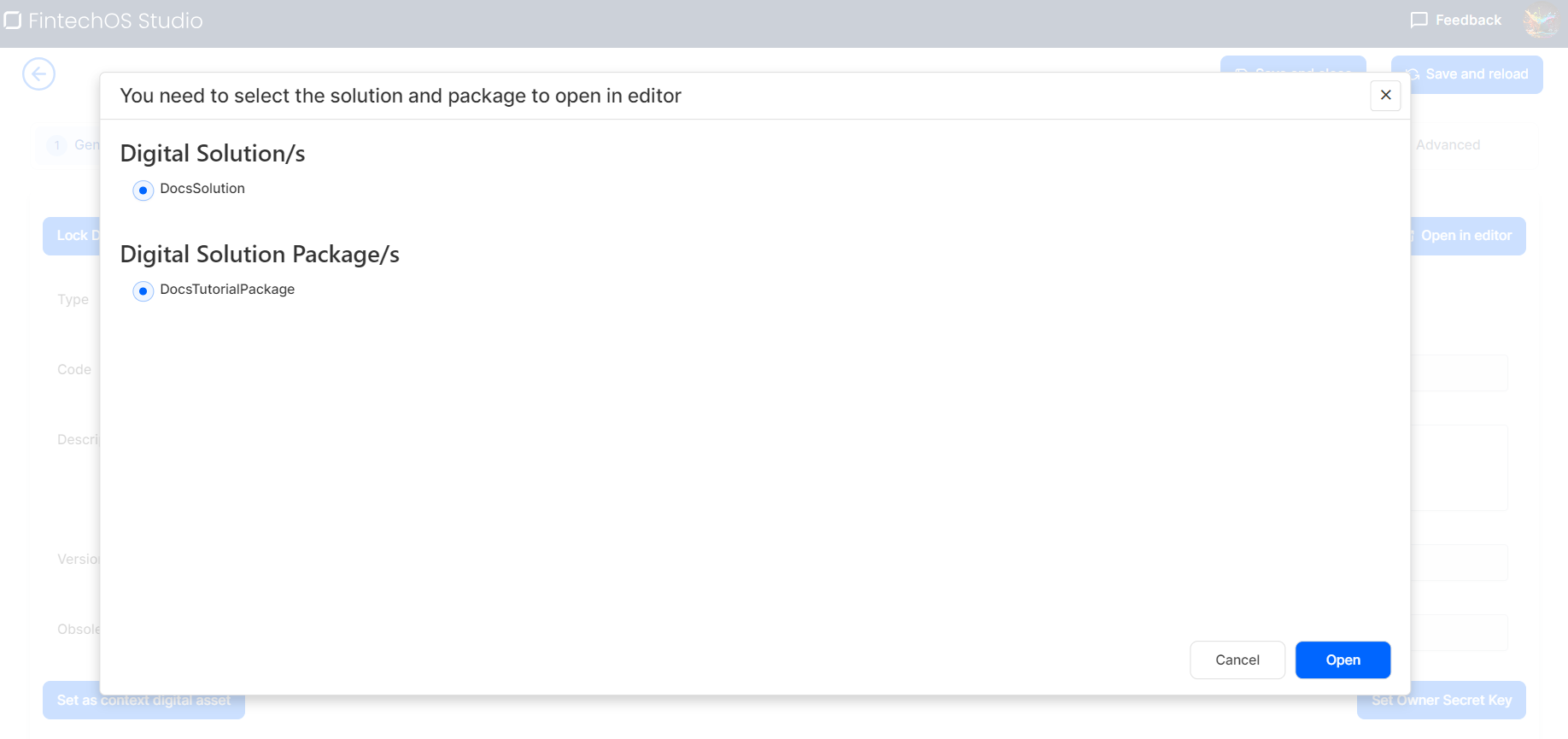
Task: Click the Code input field edge
Action: (1459, 373)
